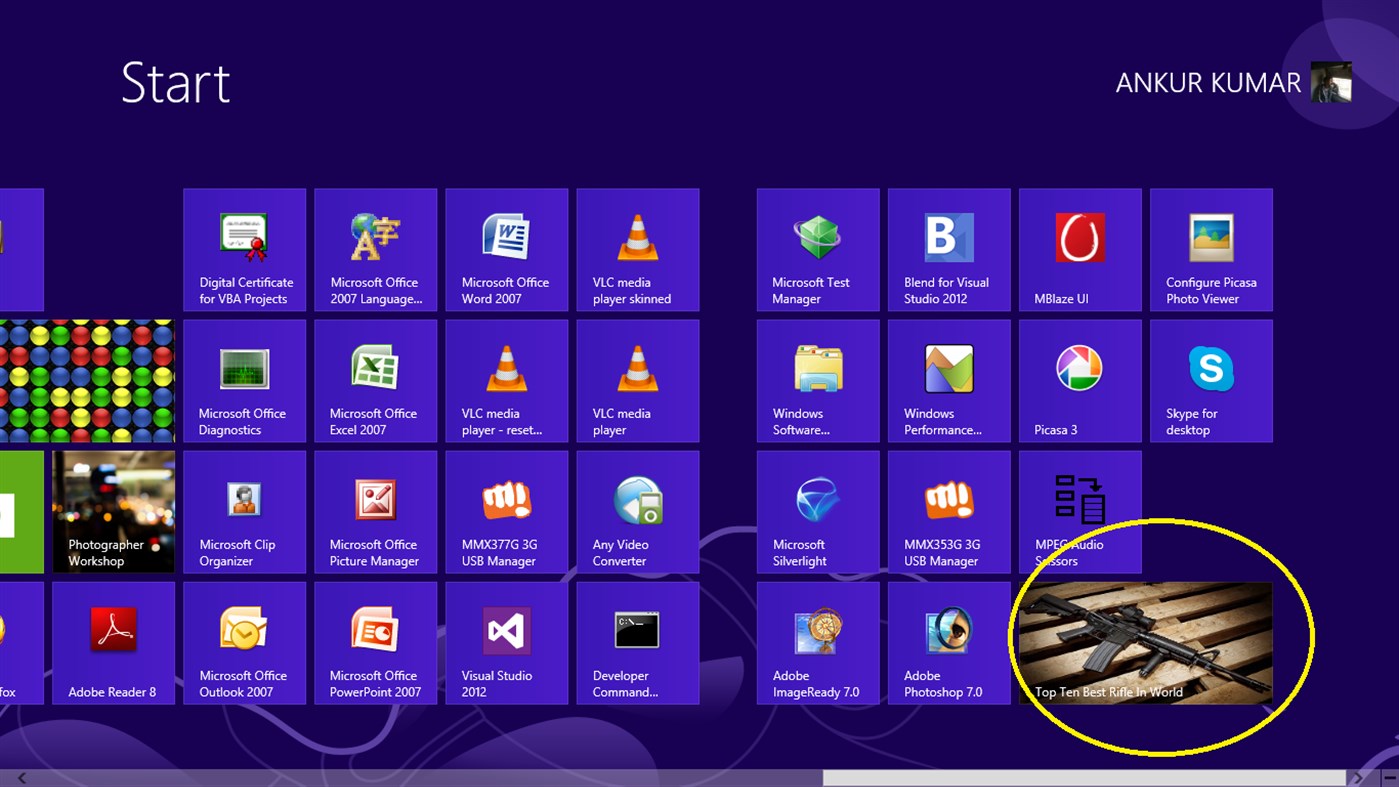Click the horizontal scrollbar thumb
The height and width of the screenshot is (787, 1399).
click(1084, 778)
